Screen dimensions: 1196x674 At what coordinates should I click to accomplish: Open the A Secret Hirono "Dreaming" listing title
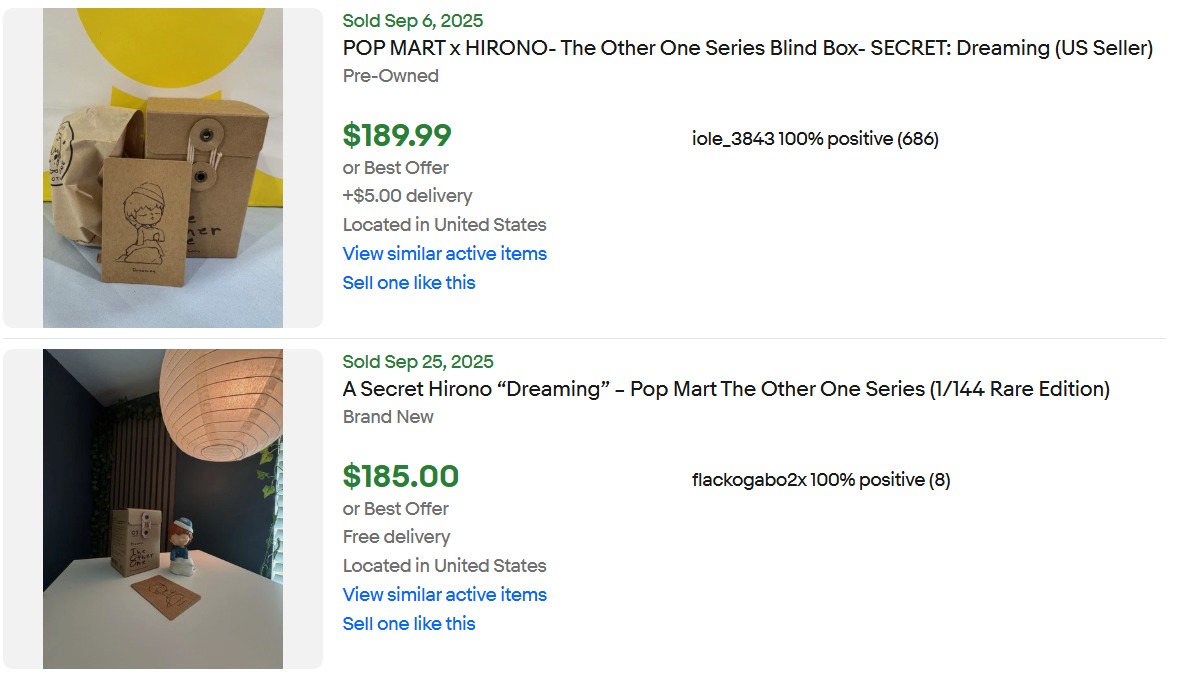click(x=725, y=389)
